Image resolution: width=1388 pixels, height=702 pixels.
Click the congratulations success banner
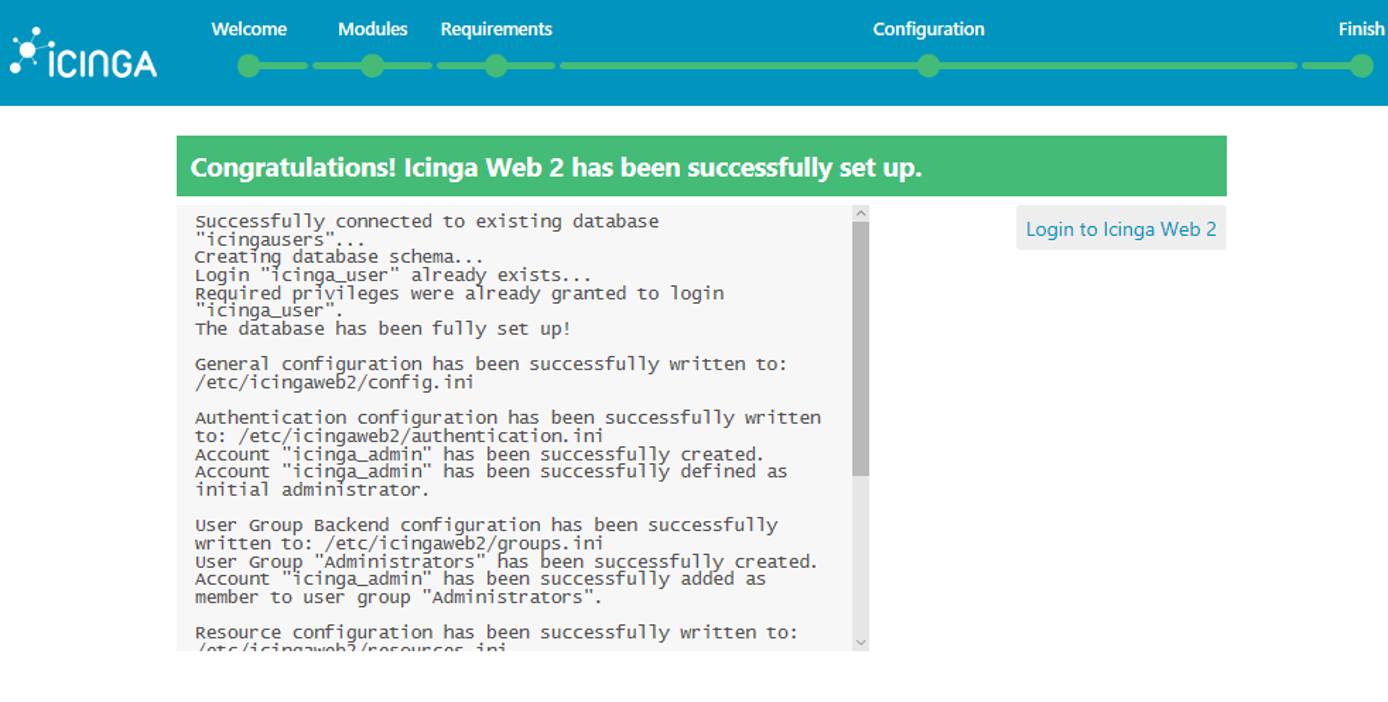click(x=700, y=165)
